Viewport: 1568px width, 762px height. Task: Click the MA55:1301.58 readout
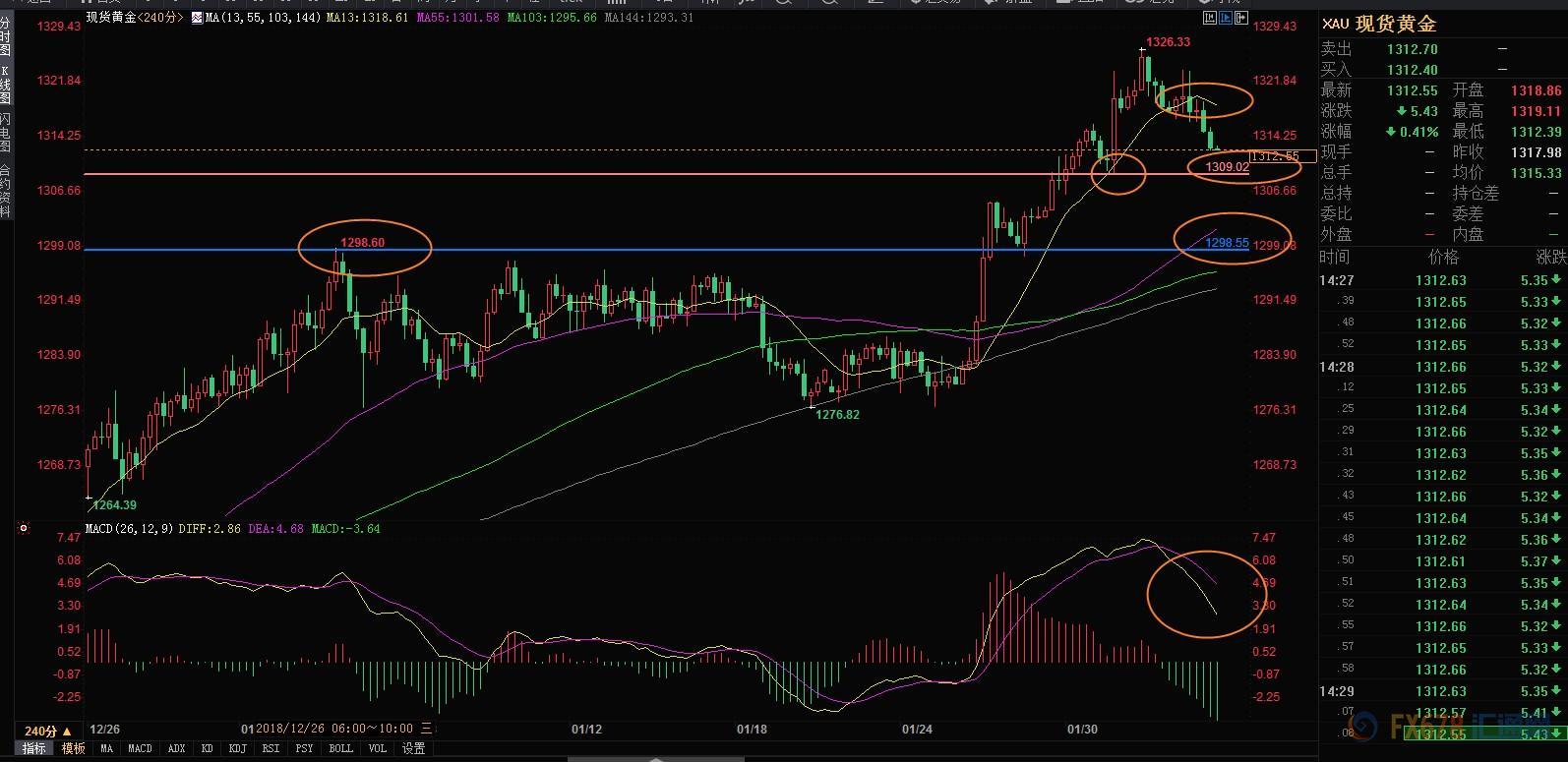click(458, 18)
